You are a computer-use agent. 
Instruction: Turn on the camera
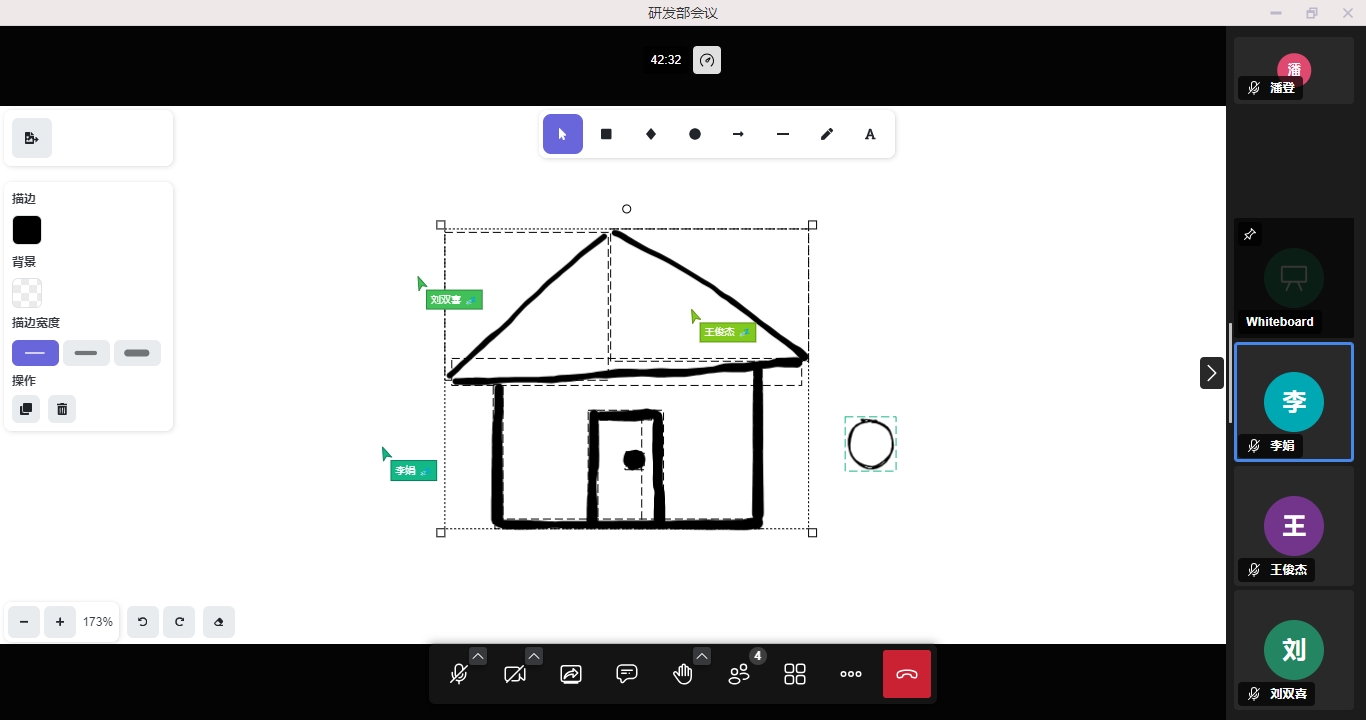(x=515, y=674)
